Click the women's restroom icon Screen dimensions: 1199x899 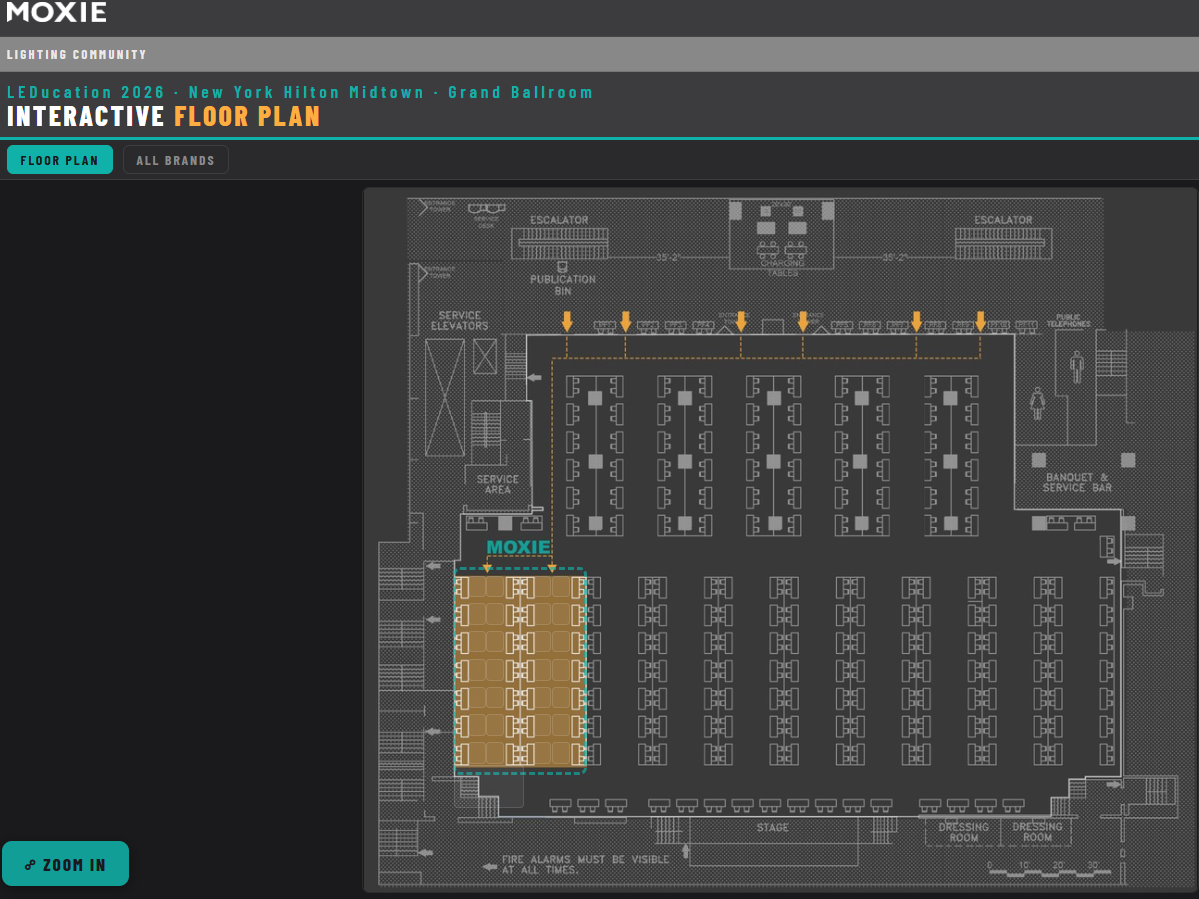(x=1038, y=403)
